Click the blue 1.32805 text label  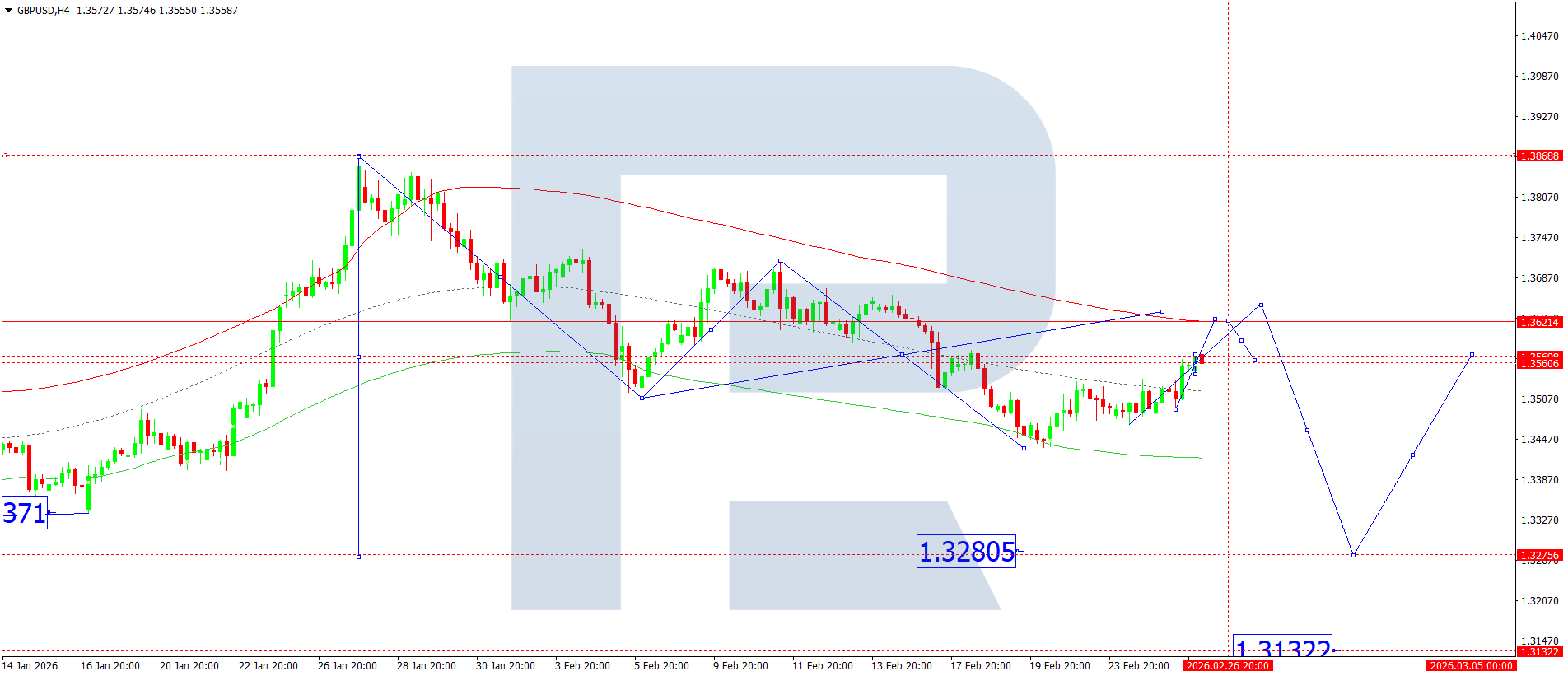point(966,552)
